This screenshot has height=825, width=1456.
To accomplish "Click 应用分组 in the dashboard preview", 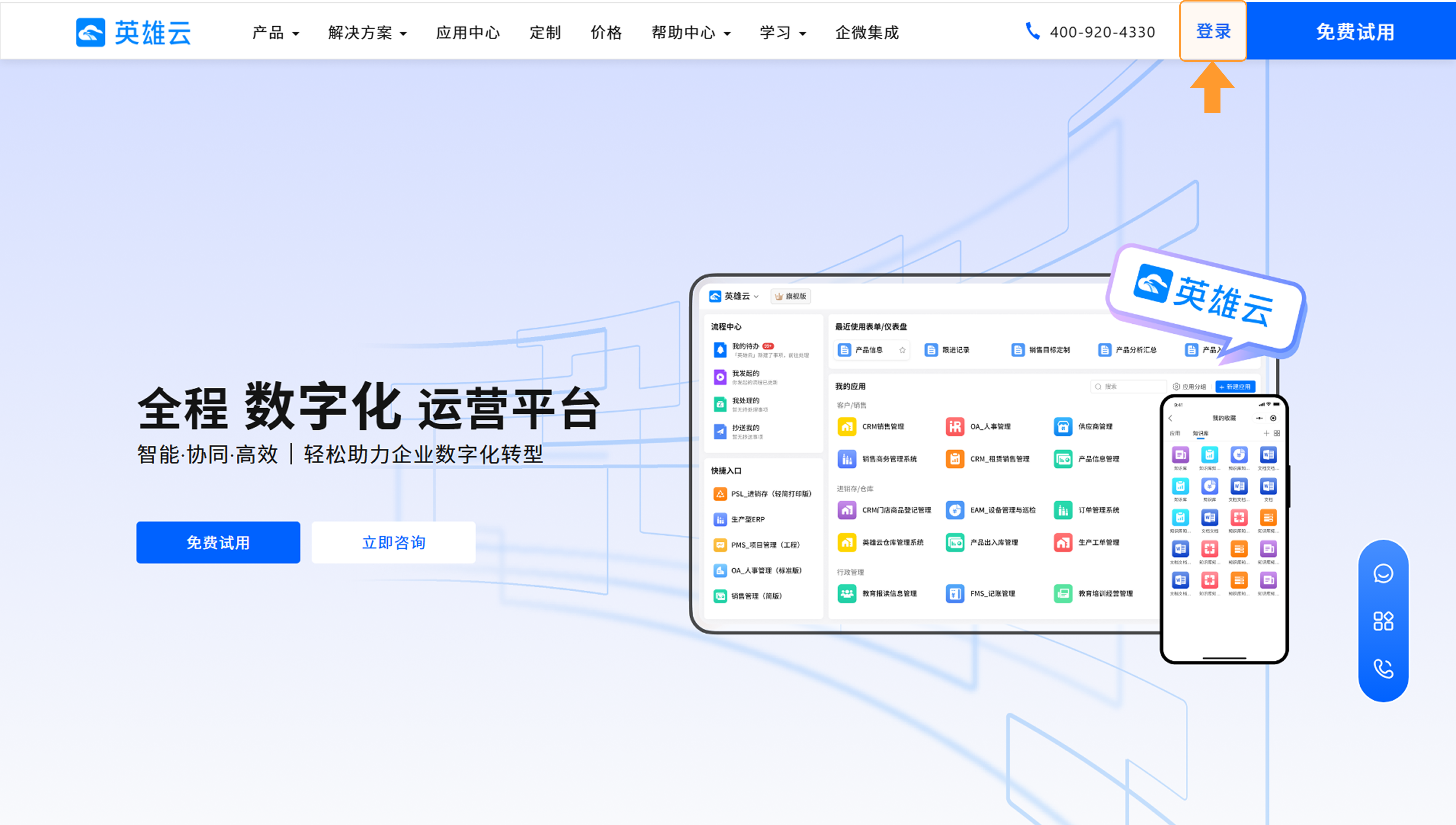I will (1189, 387).
